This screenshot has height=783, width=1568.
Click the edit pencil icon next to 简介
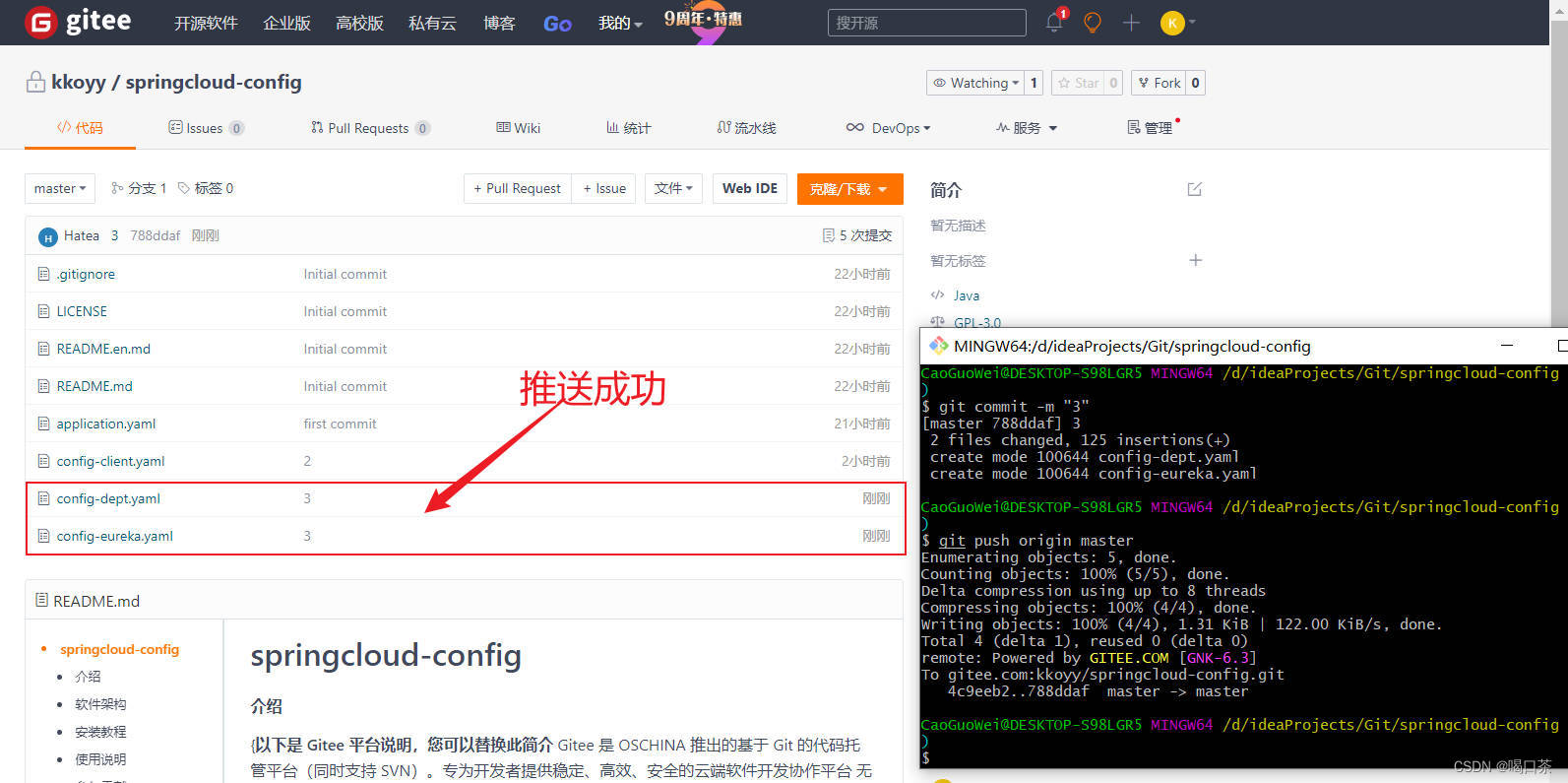pyautogui.click(x=1195, y=189)
